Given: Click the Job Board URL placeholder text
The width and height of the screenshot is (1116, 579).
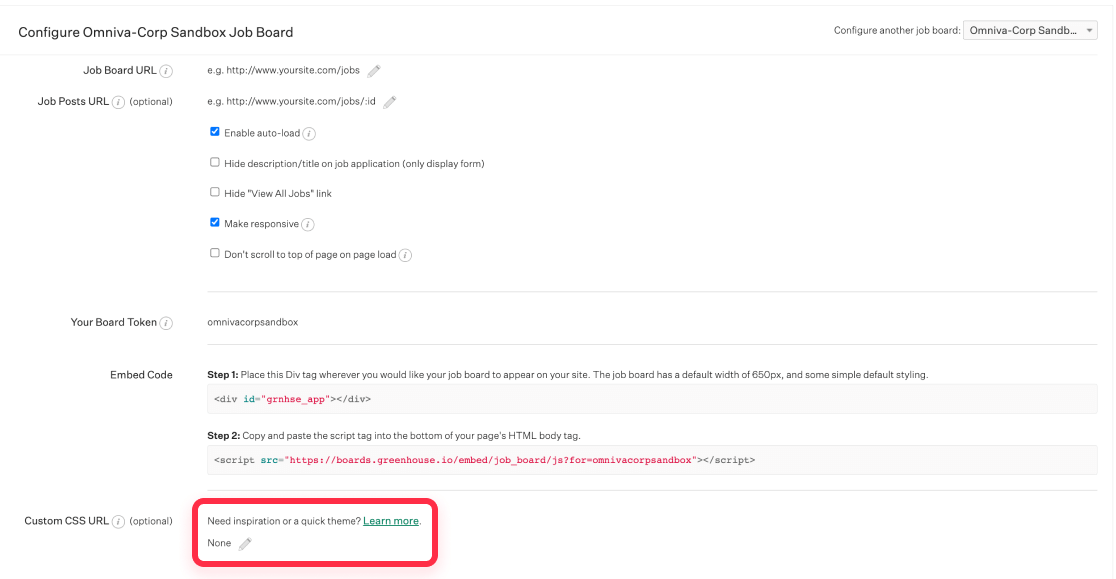Looking at the screenshot, I should pos(283,70).
